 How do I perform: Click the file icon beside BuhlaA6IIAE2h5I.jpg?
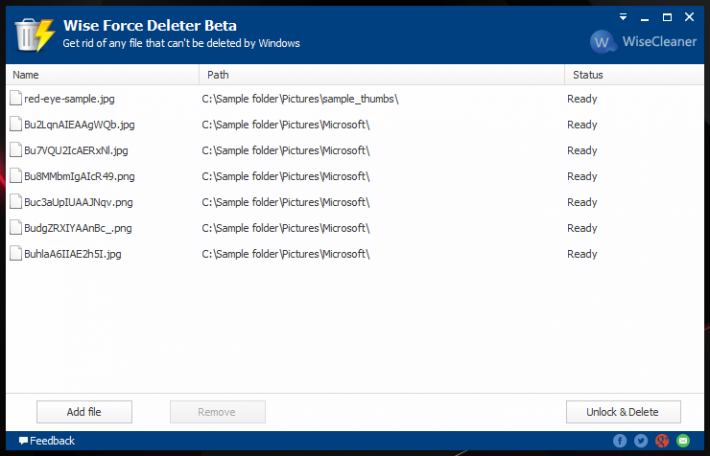16,253
